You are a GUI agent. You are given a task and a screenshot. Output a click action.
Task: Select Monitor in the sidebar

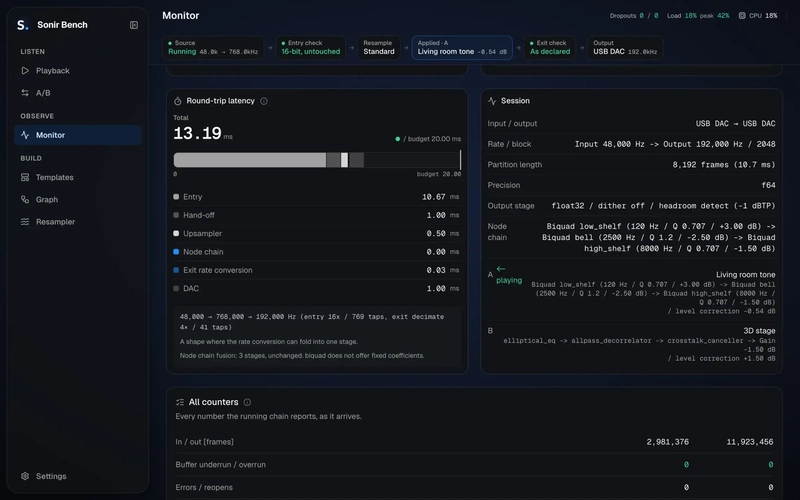(78, 135)
